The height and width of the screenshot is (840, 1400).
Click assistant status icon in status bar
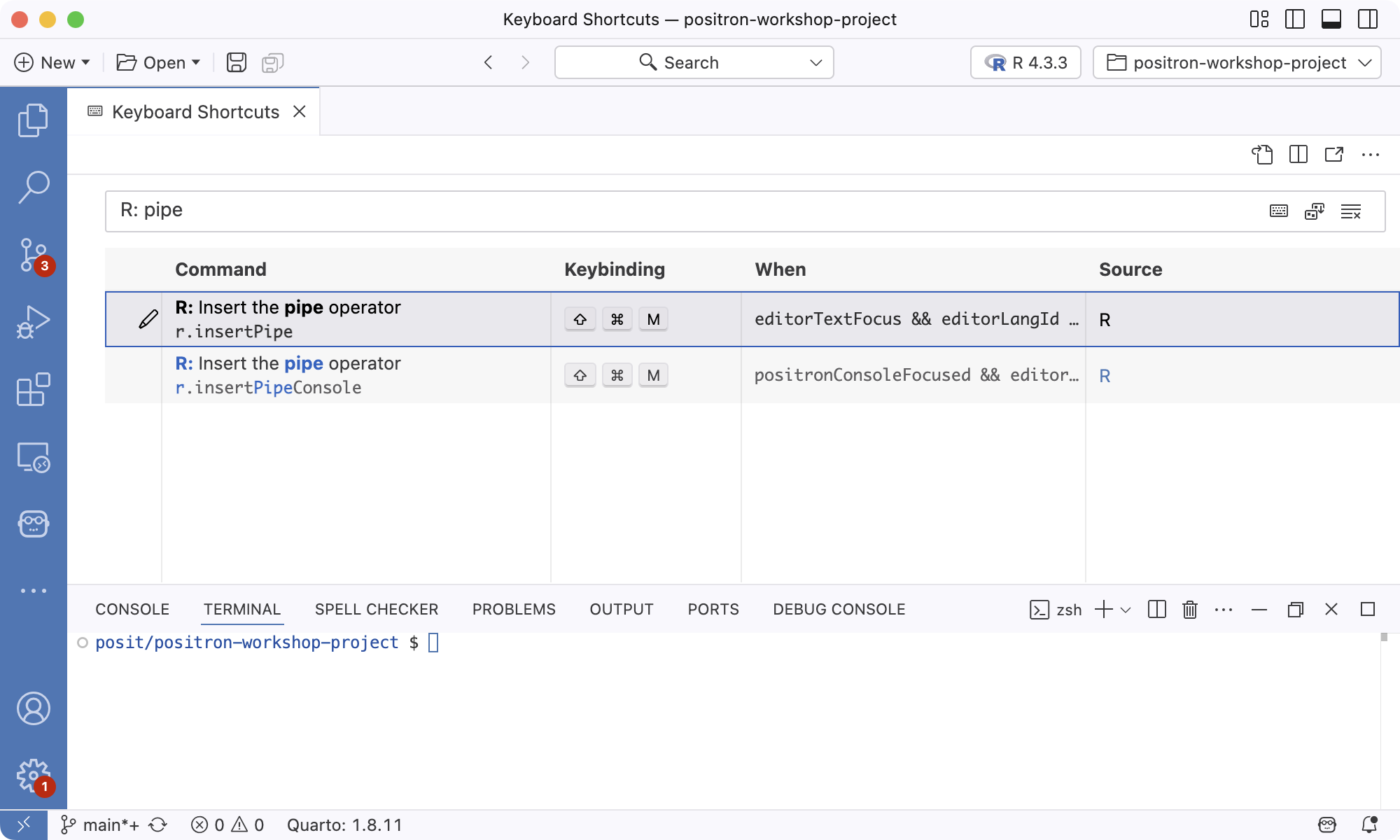pyautogui.click(x=1327, y=825)
